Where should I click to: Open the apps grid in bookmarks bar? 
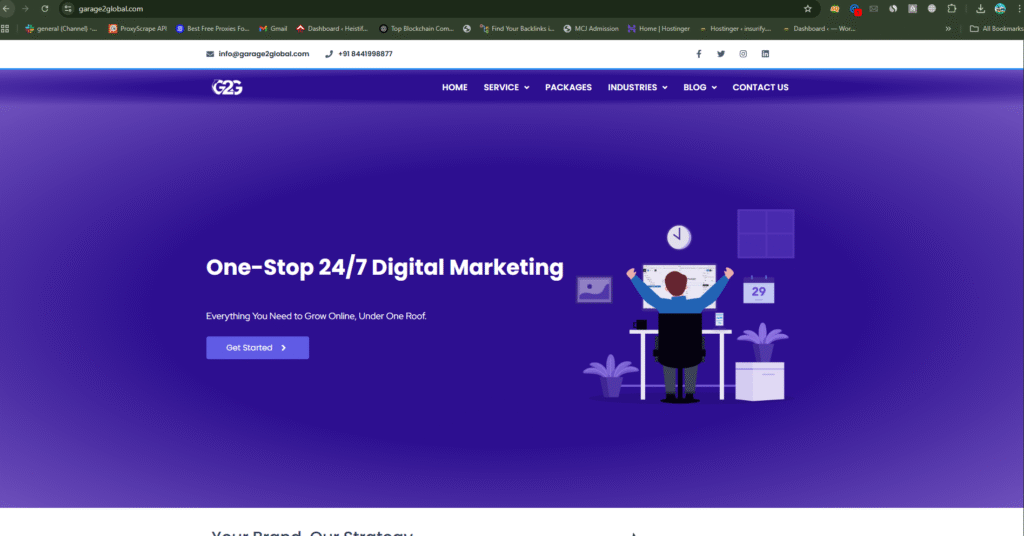[6, 28]
